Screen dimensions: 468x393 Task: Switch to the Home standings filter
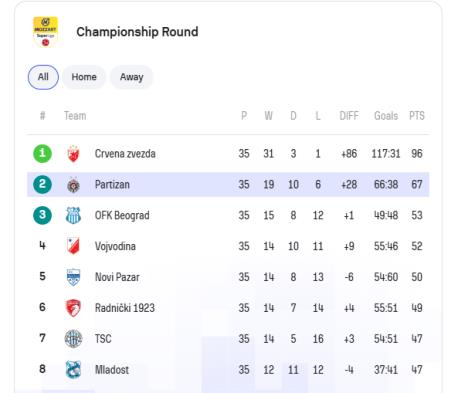[84, 77]
